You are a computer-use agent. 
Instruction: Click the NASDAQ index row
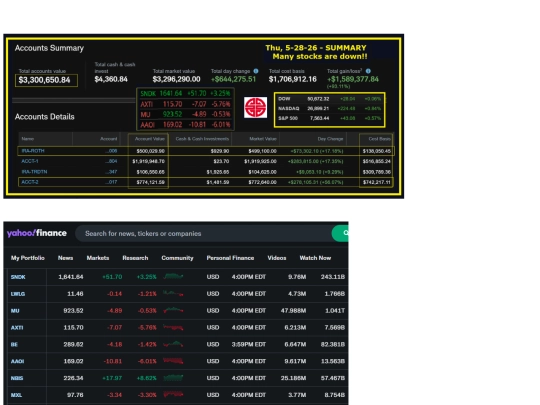click(x=330, y=108)
